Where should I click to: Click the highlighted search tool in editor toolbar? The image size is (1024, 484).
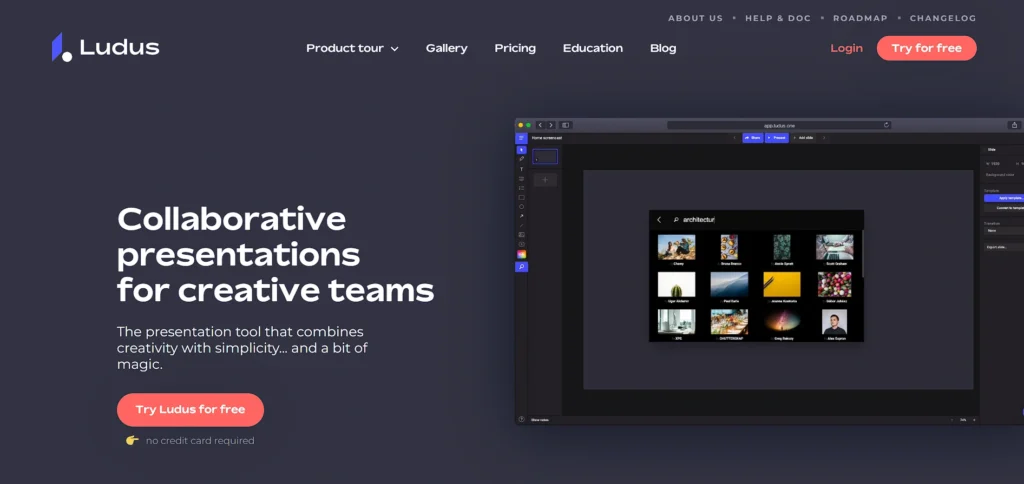(521, 266)
